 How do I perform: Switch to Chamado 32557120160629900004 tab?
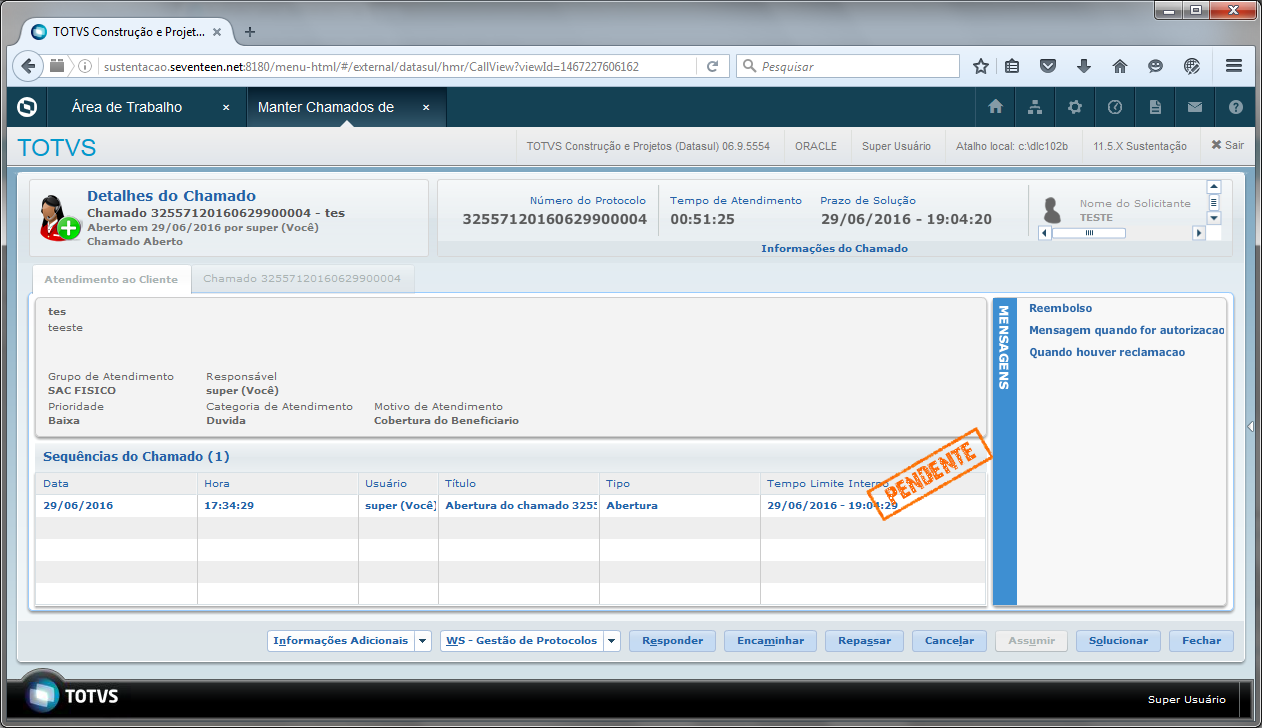tap(302, 278)
